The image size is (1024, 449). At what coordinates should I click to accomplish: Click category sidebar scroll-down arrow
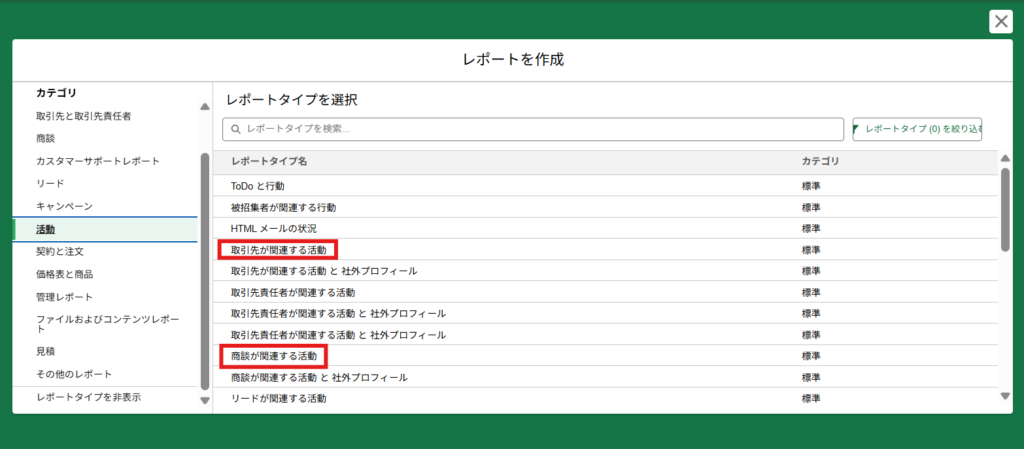(x=205, y=401)
